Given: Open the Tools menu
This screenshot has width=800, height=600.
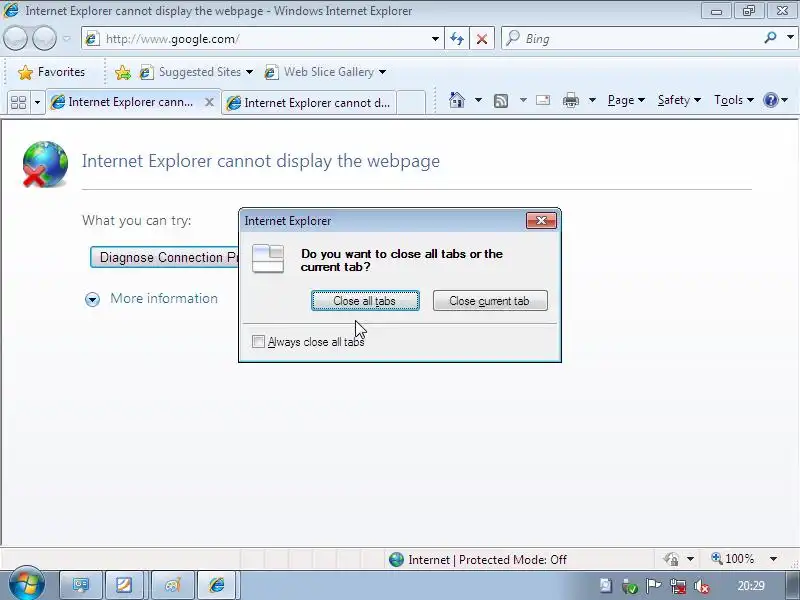Looking at the screenshot, I should [x=733, y=100].
